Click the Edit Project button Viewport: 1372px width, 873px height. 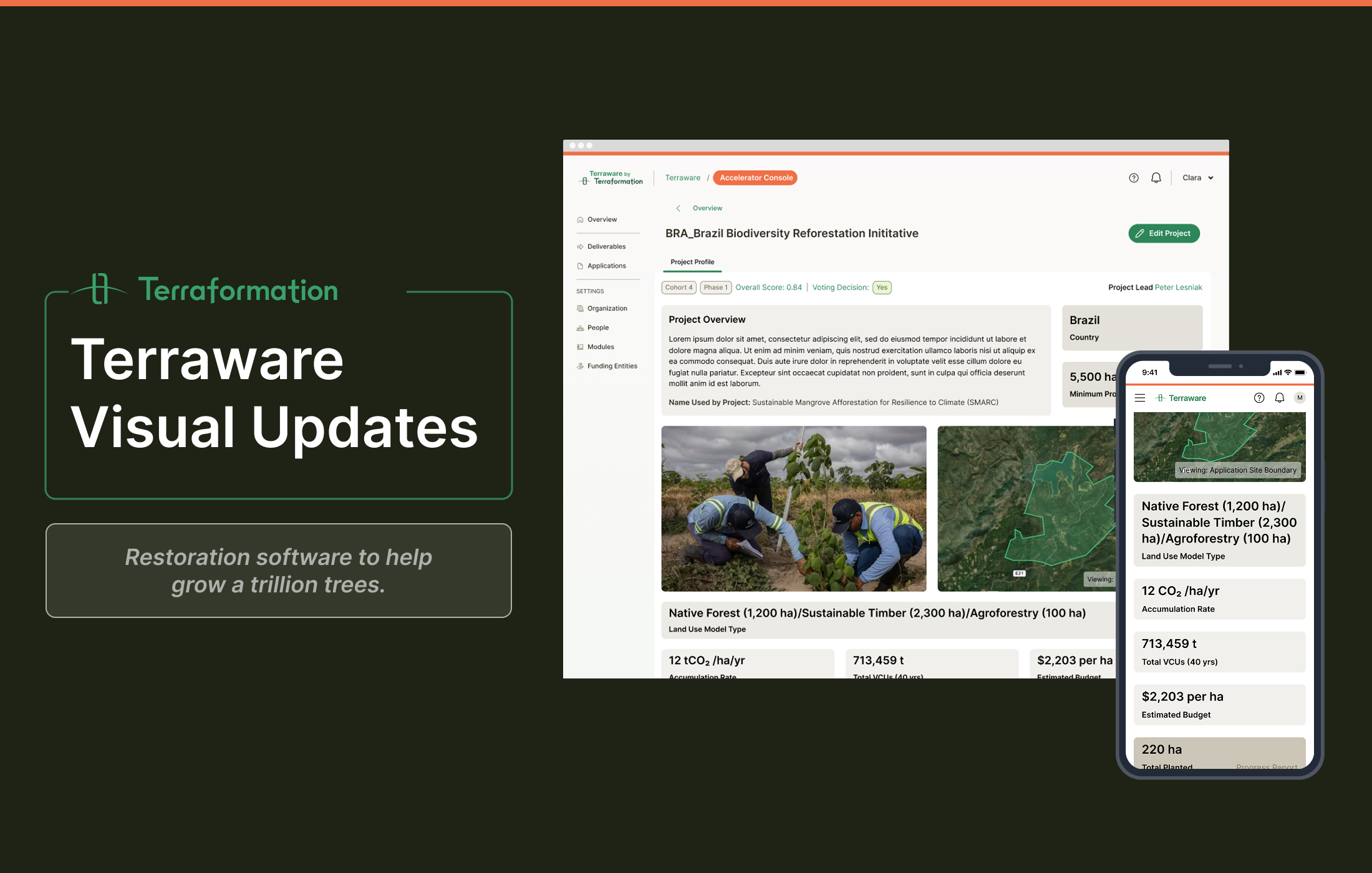click(x=1164, y=233)
